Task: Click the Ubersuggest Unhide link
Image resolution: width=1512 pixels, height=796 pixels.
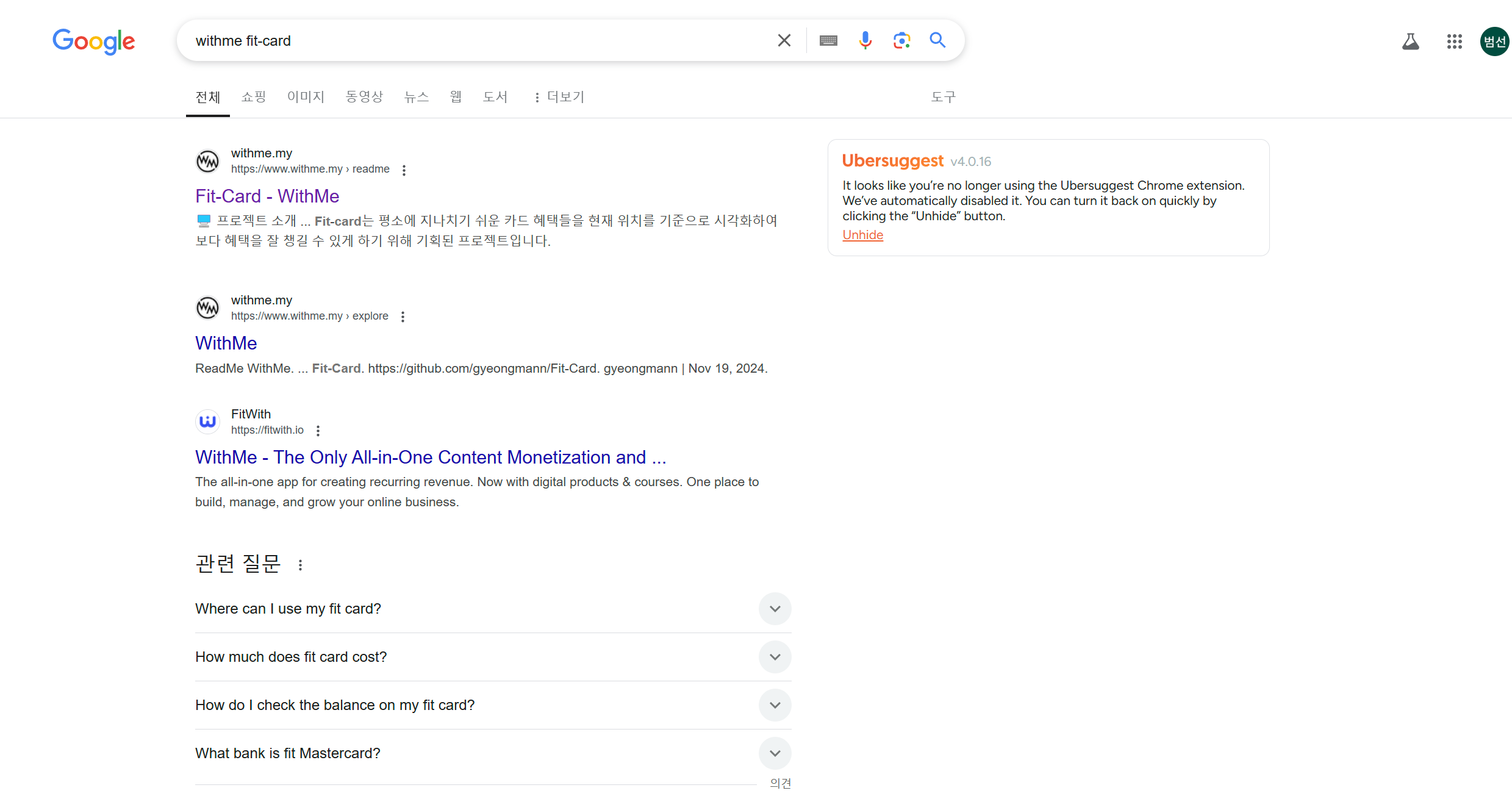Action: click(862, 235)
